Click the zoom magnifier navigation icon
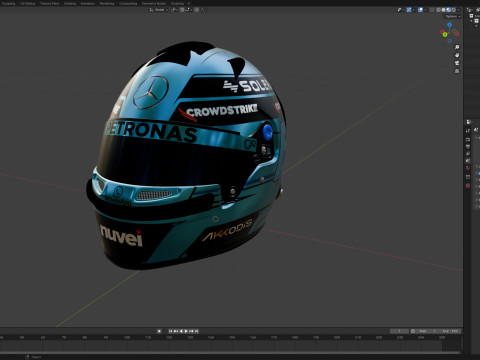 coord(457,47)
